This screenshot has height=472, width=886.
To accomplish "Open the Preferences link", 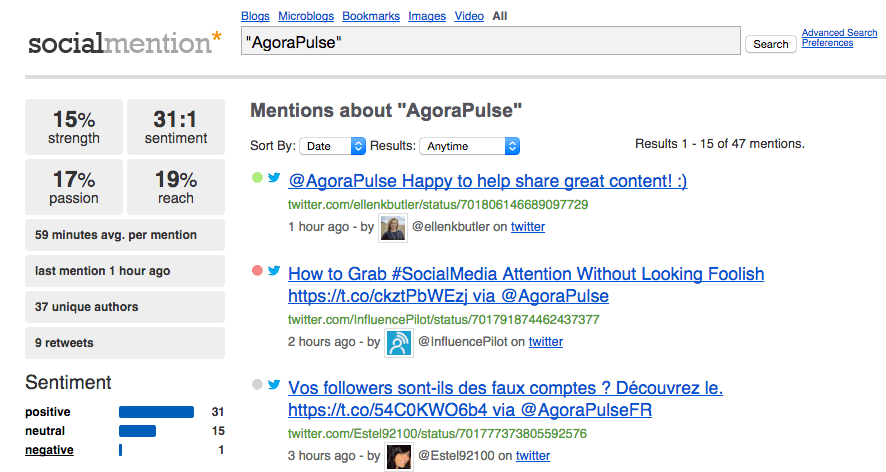I will pos(827,43).
